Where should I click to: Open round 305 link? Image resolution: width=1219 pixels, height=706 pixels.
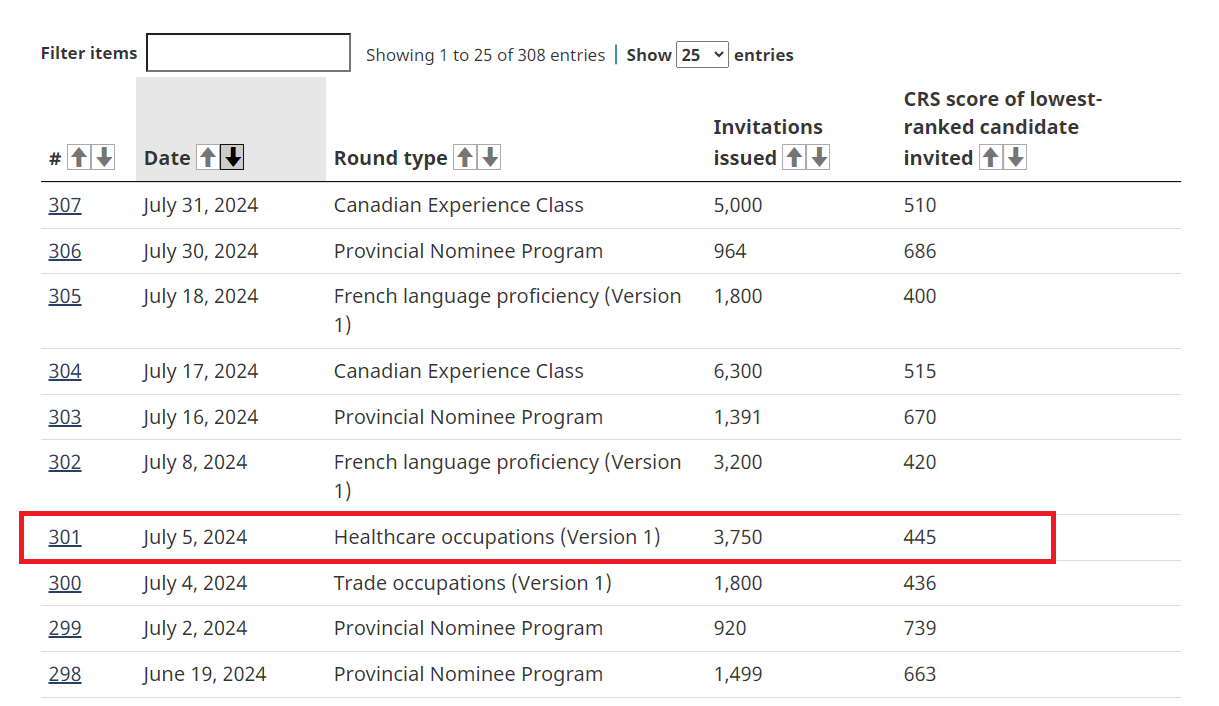click(65, 296)
